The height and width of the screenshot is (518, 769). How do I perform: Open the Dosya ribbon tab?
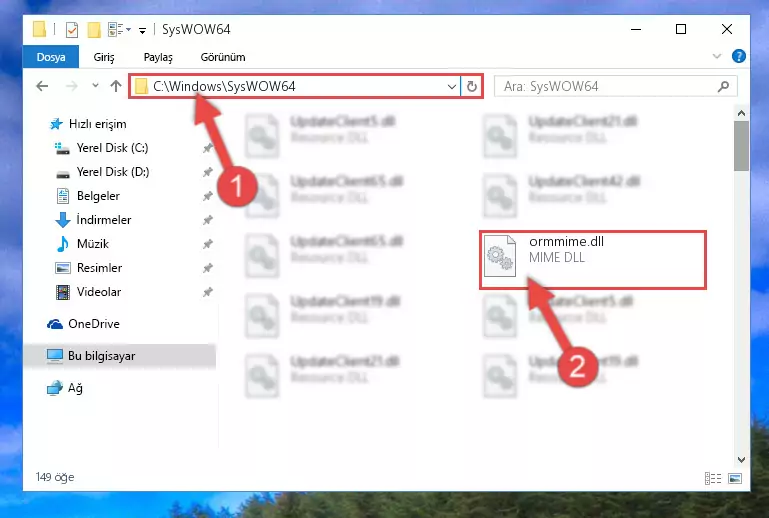[51, 57]
